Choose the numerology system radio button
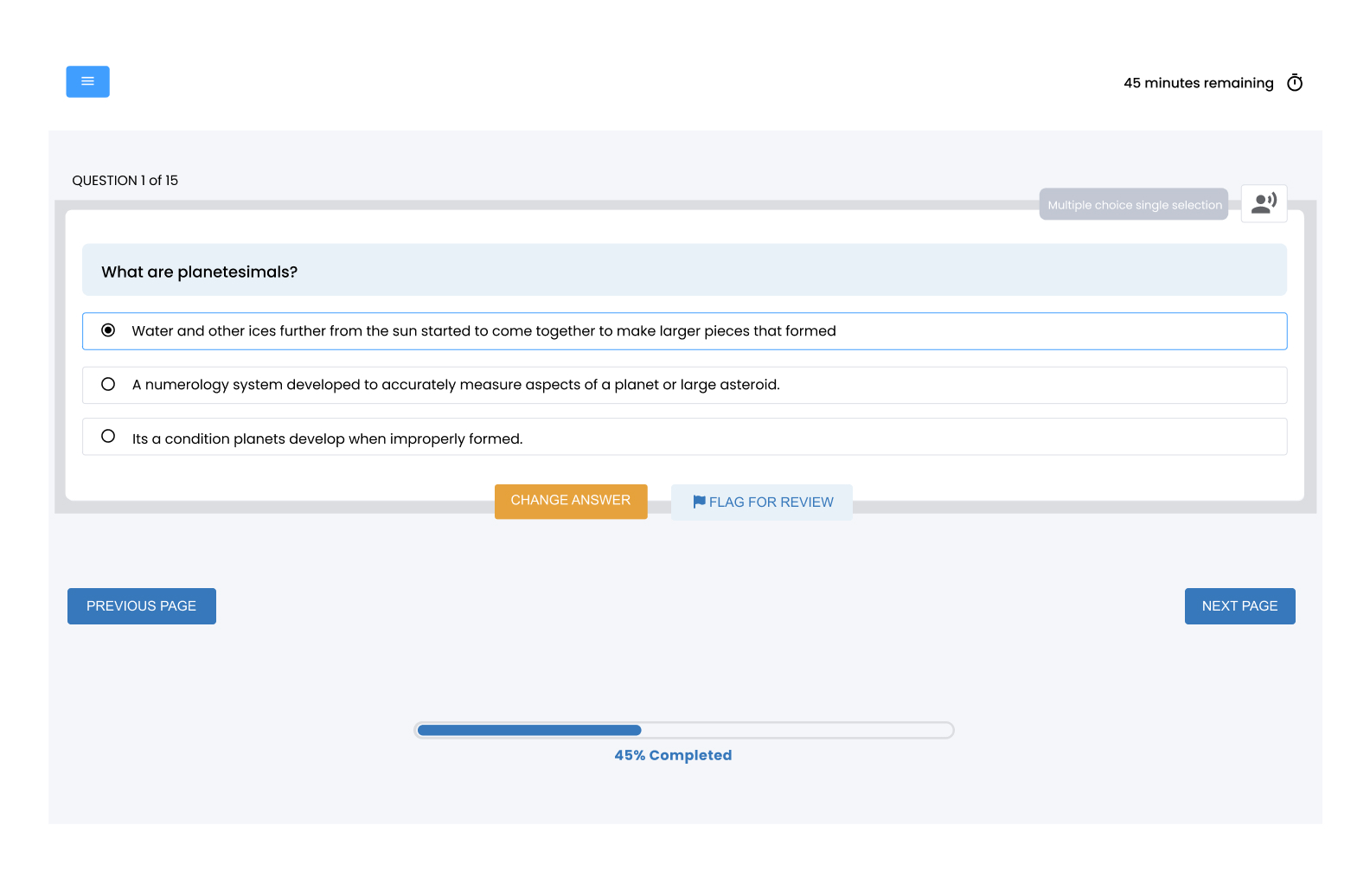The image size is (1370, 896). click(108, 384)
